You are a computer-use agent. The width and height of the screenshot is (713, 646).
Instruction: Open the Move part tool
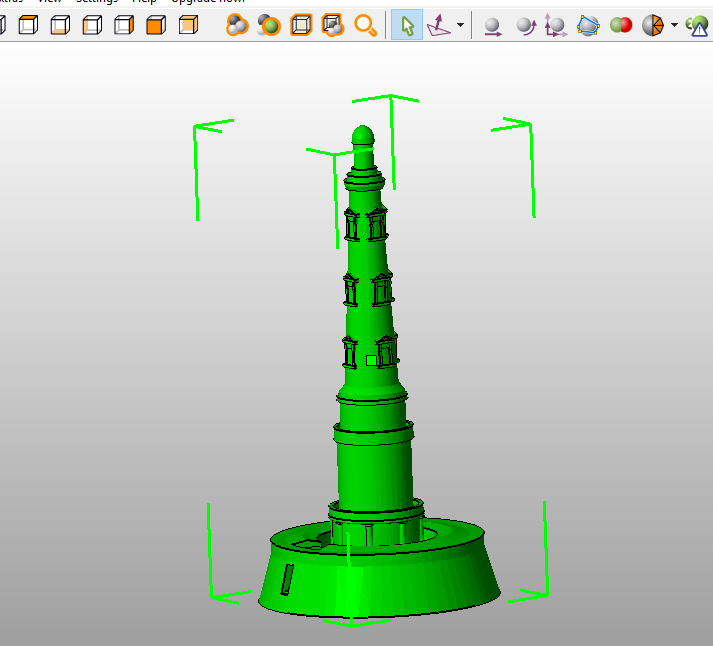click(x=492, y=26)
